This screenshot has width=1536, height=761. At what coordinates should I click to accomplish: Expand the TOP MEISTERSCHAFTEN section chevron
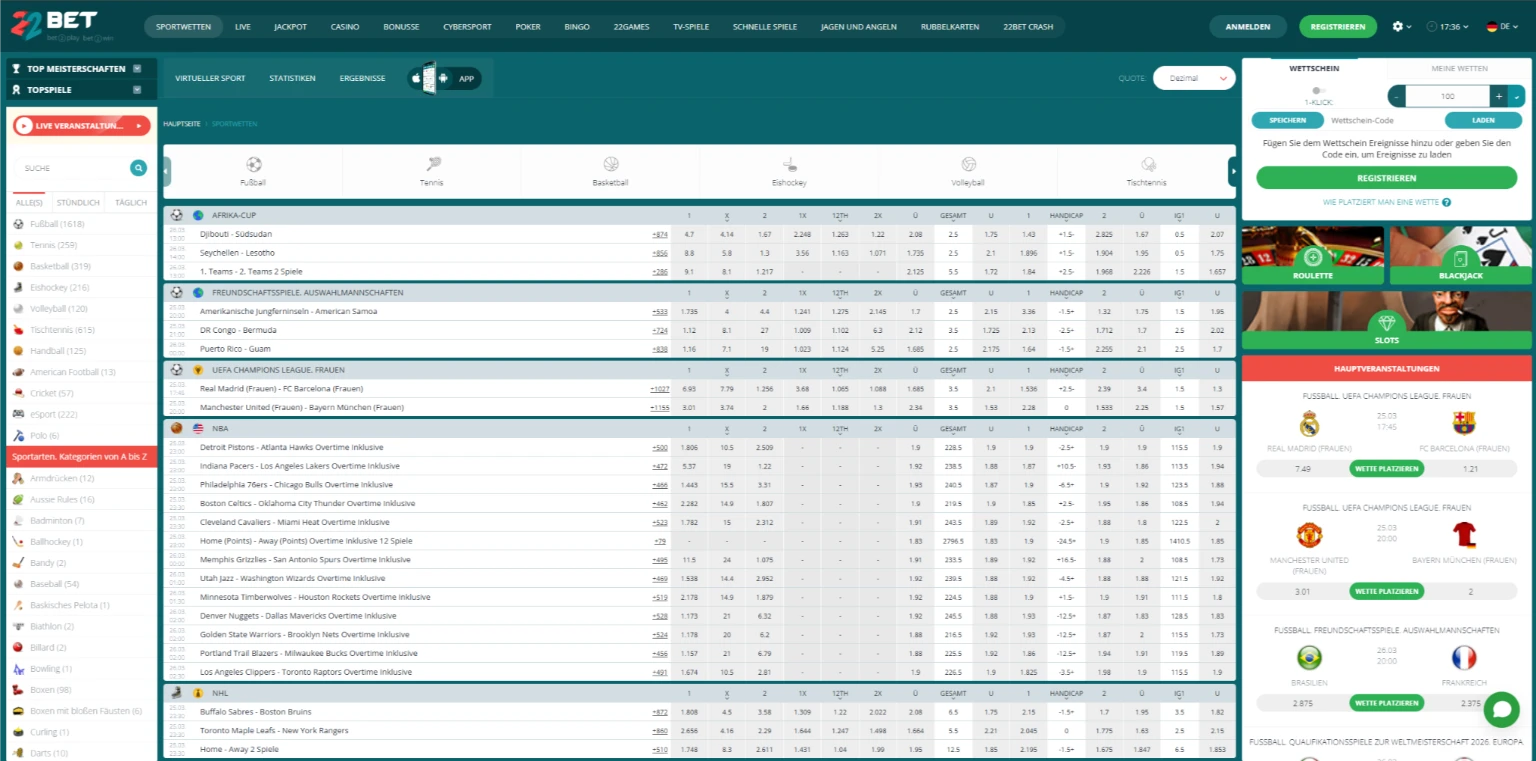pos(139,69)
